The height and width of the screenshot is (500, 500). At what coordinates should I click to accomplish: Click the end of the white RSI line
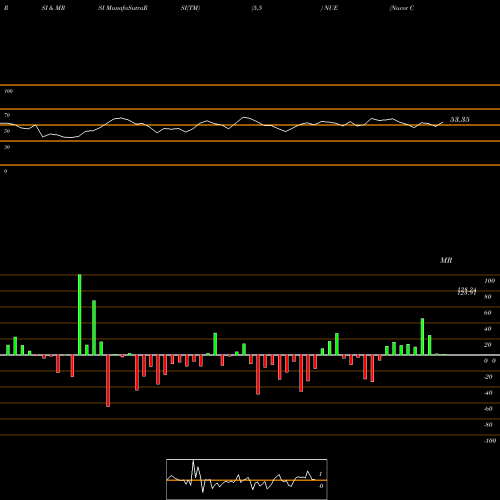pos(443,122)
